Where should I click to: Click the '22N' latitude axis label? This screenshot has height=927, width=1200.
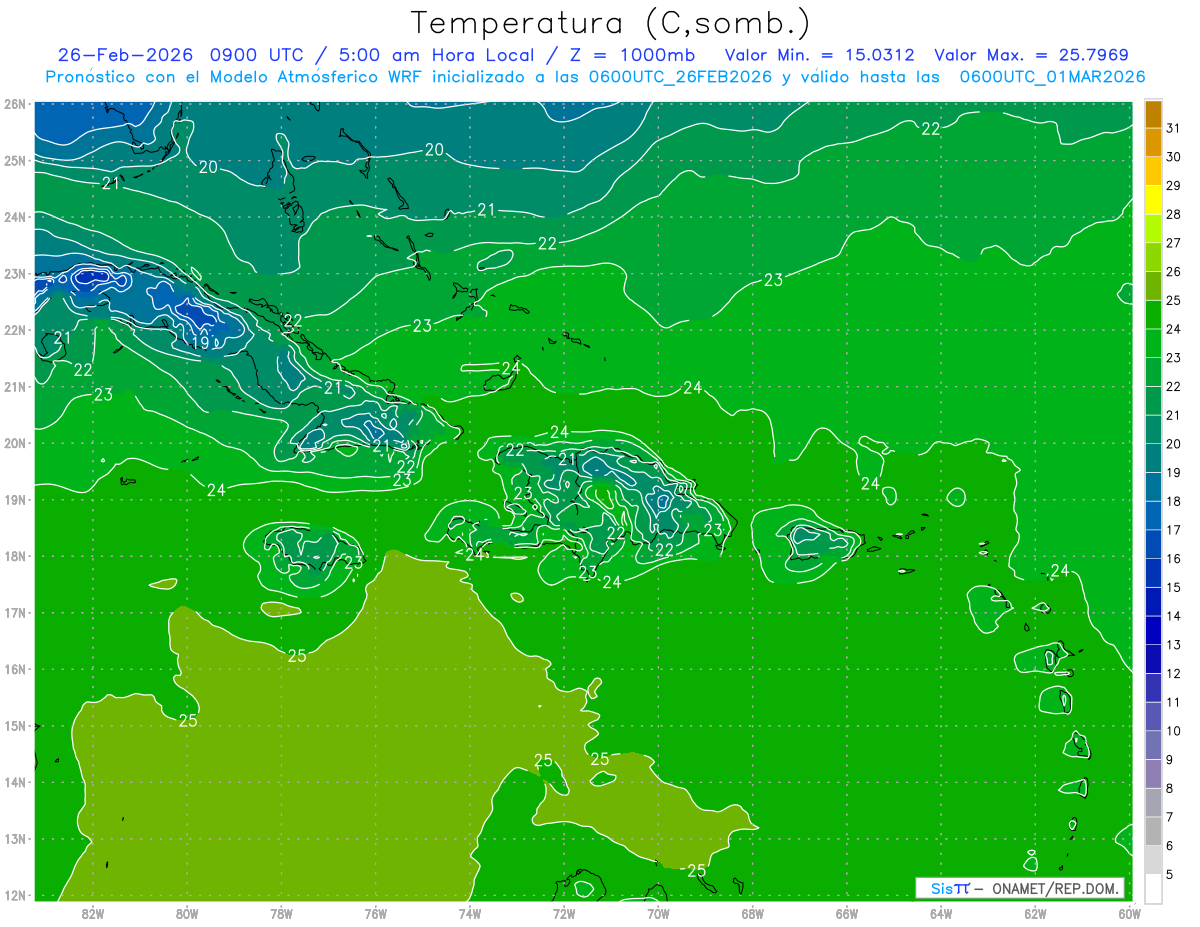14,330
